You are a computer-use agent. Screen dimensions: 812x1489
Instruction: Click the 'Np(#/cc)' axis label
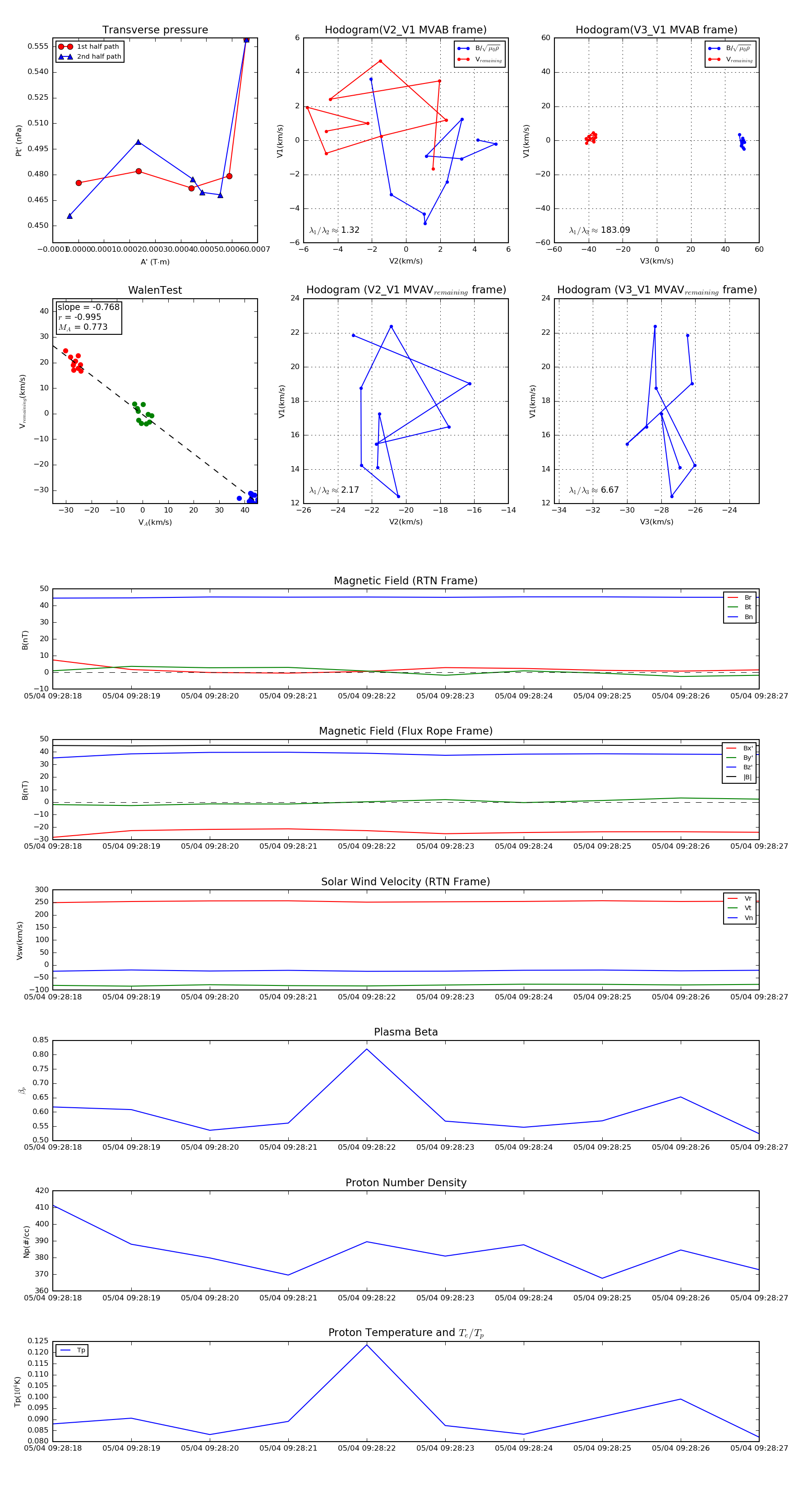(x=26, y=1242)
